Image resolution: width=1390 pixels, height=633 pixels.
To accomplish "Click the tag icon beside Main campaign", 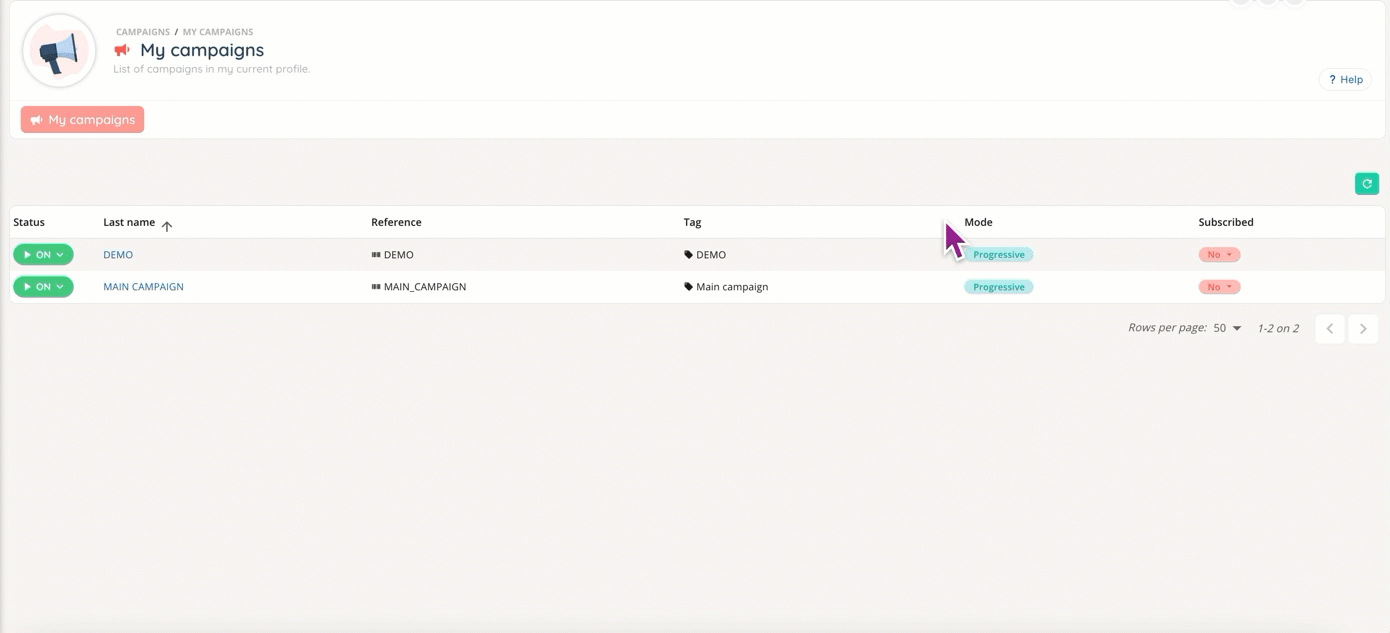I will pos(688,287).
